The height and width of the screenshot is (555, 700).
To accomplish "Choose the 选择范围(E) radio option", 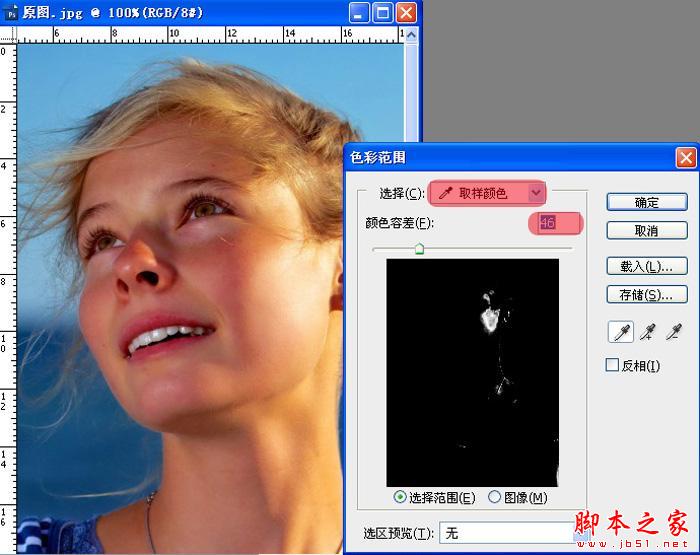I will (x=400, y=497).
